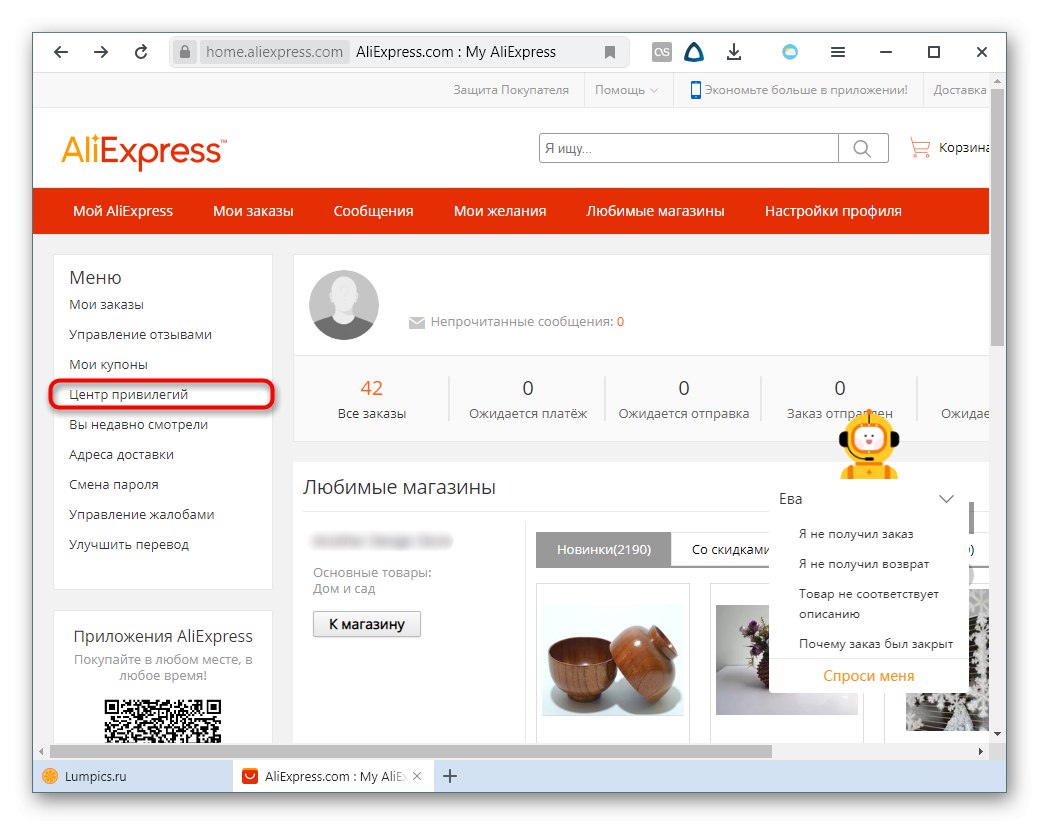Go back with the browser back arrow
1039x825 pixels.
pyautogui.click(x=61, y=52)
